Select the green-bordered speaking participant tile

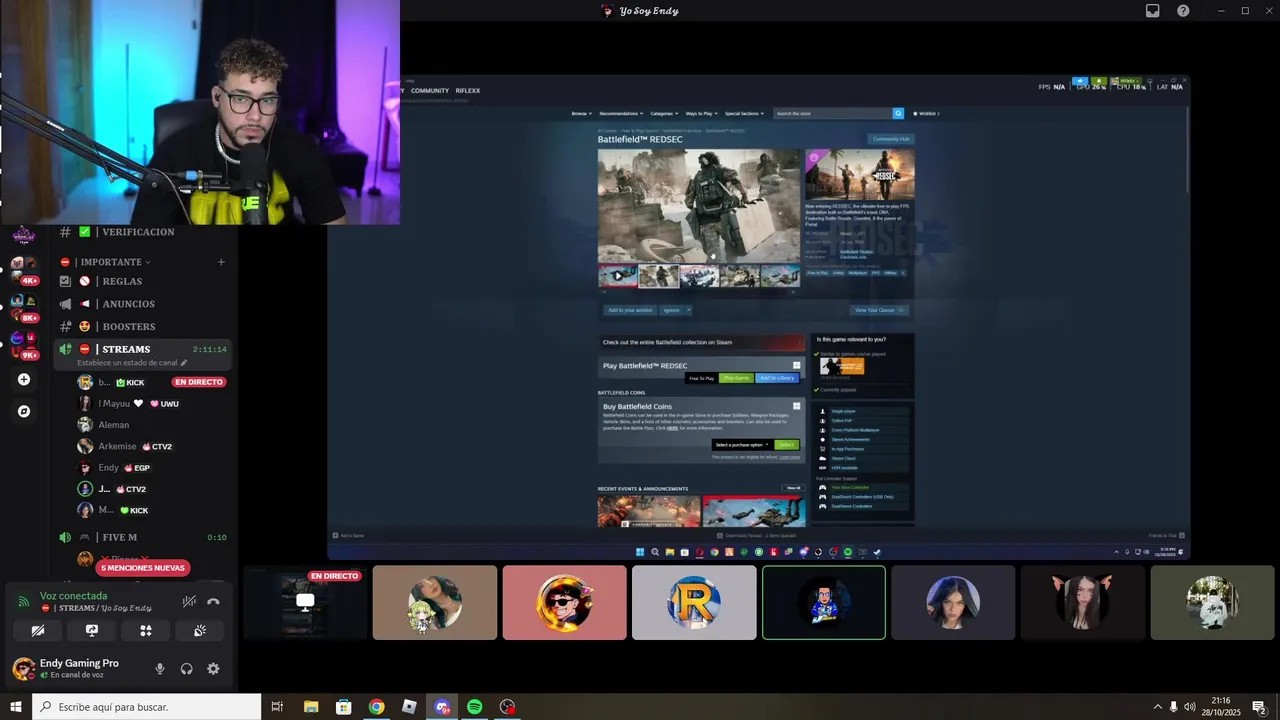click(x=824, y=603)
